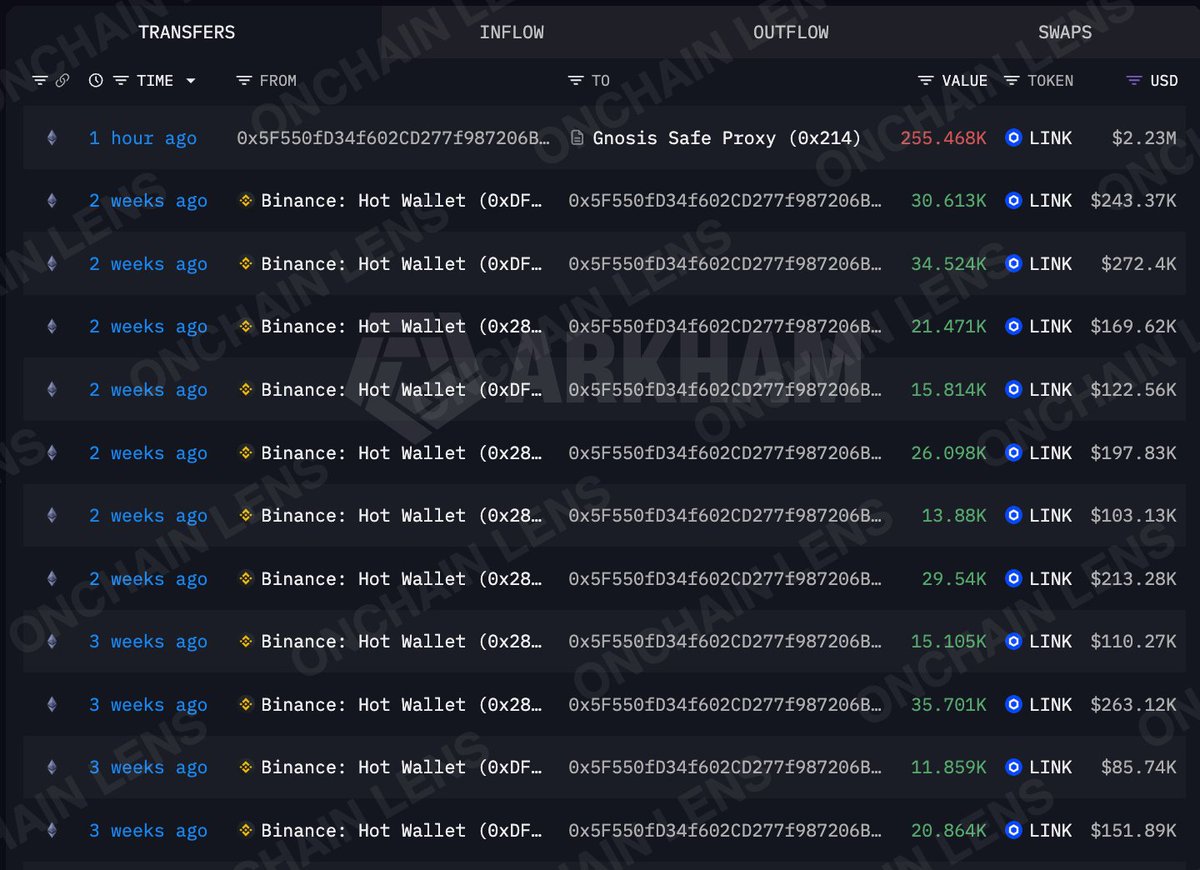Click LINK token icon in $85.74K row
1200x870 pixels.
1014,768
